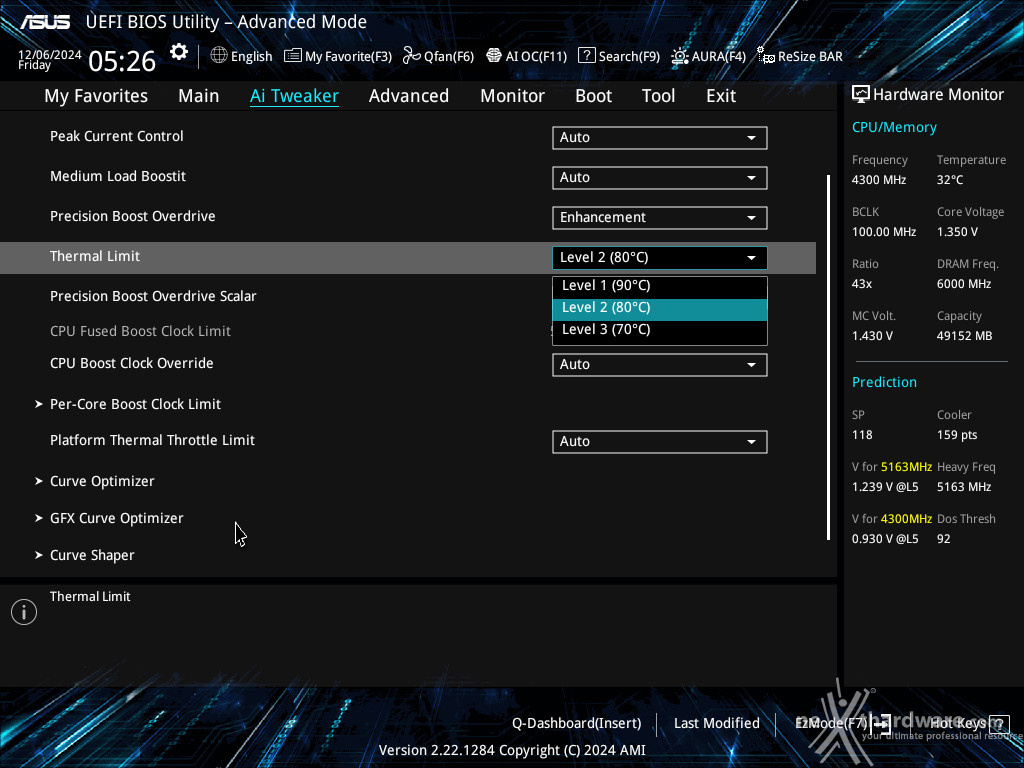Choose Level 1 (90°C) option
1024x768 pixels.
[660, 285]
